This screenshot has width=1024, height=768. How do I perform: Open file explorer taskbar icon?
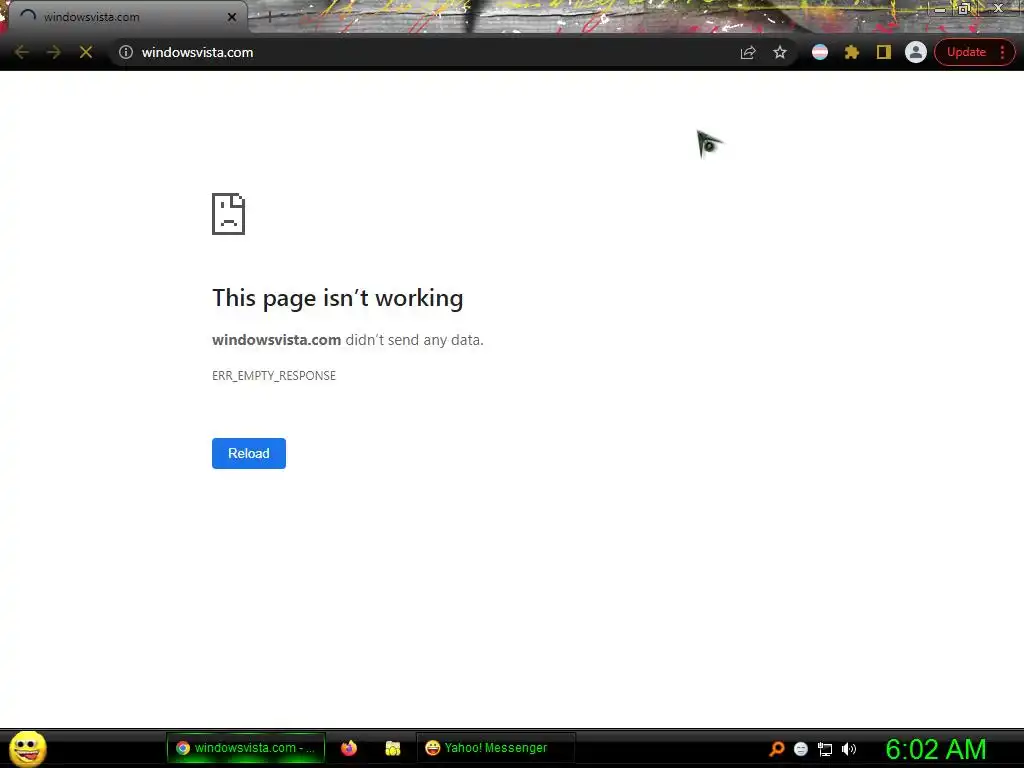[392, 748]
